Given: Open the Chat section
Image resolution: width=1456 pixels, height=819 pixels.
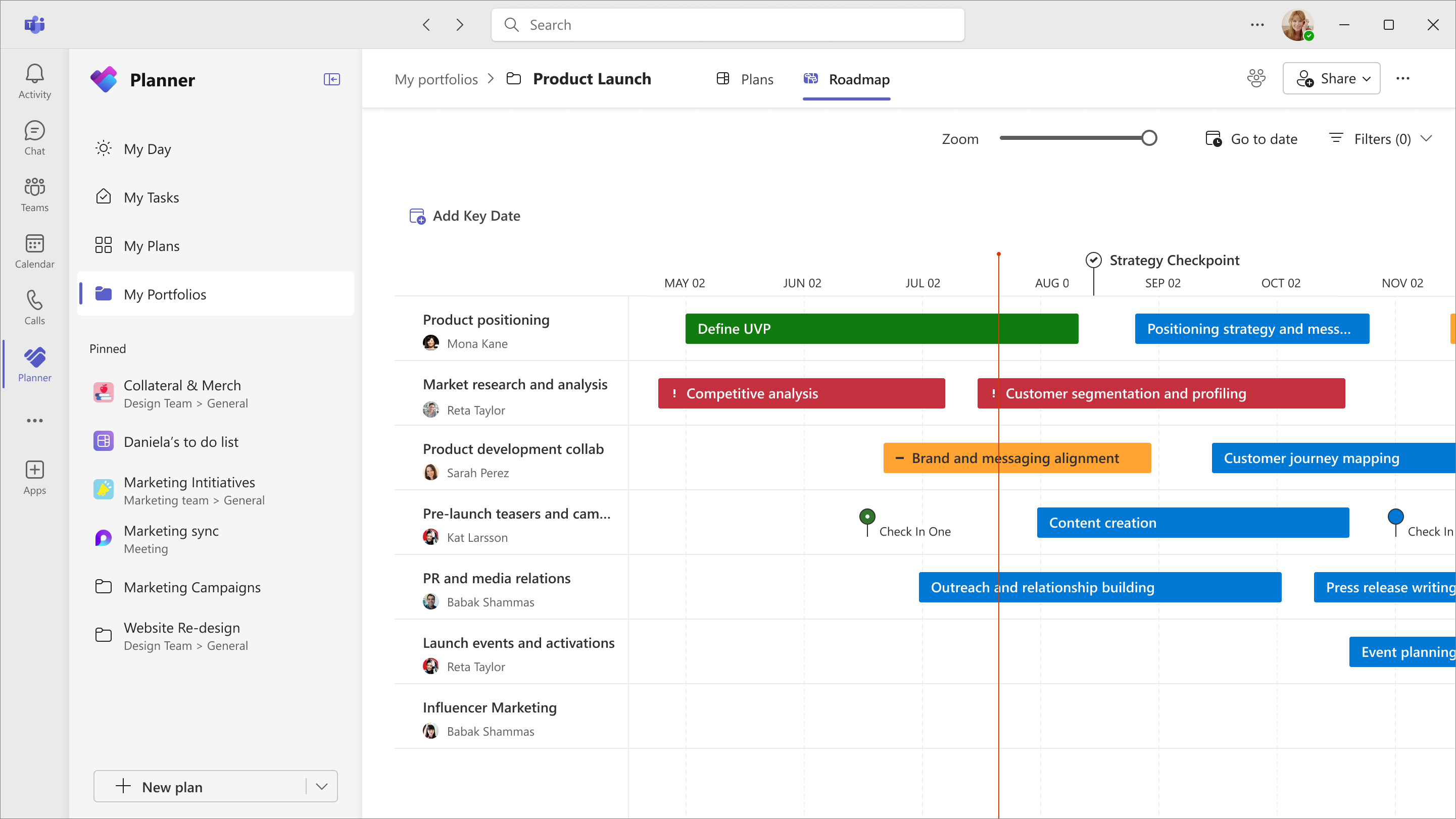Looking at the screenshot, I should (x=34, y=137).
